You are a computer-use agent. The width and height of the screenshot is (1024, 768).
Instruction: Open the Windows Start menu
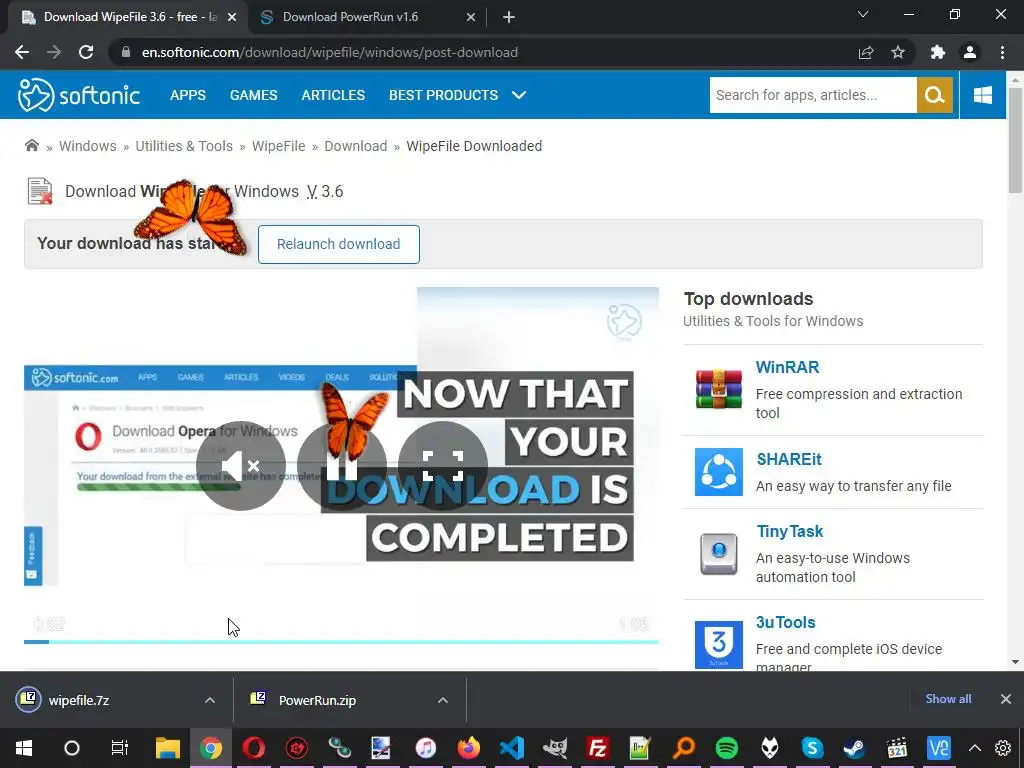pos(24,748)
